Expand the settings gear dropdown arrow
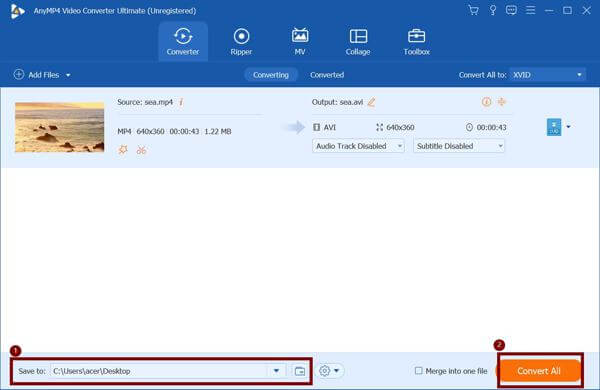Image resolution: width=600 pixels, height=390 pixels. coord(337,370)
